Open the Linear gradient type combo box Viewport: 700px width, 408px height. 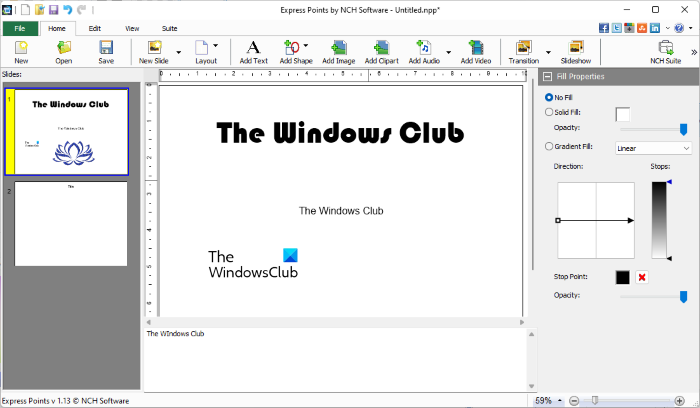[654, 148]
